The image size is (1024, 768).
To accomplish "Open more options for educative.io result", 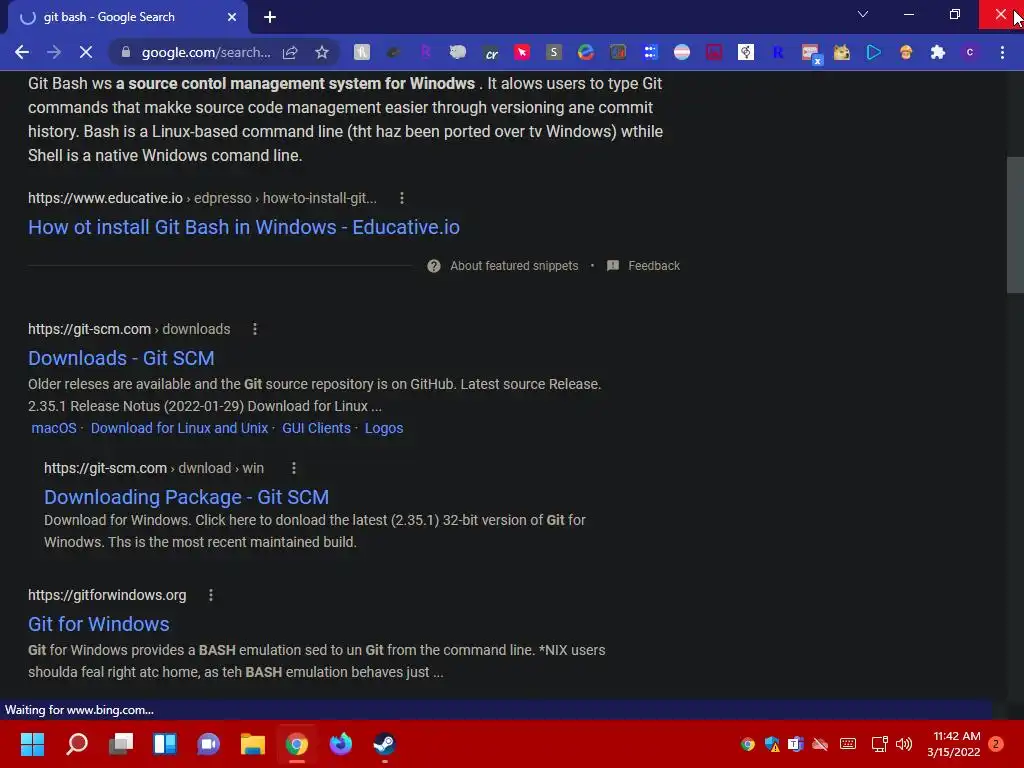I will (402, 198).
